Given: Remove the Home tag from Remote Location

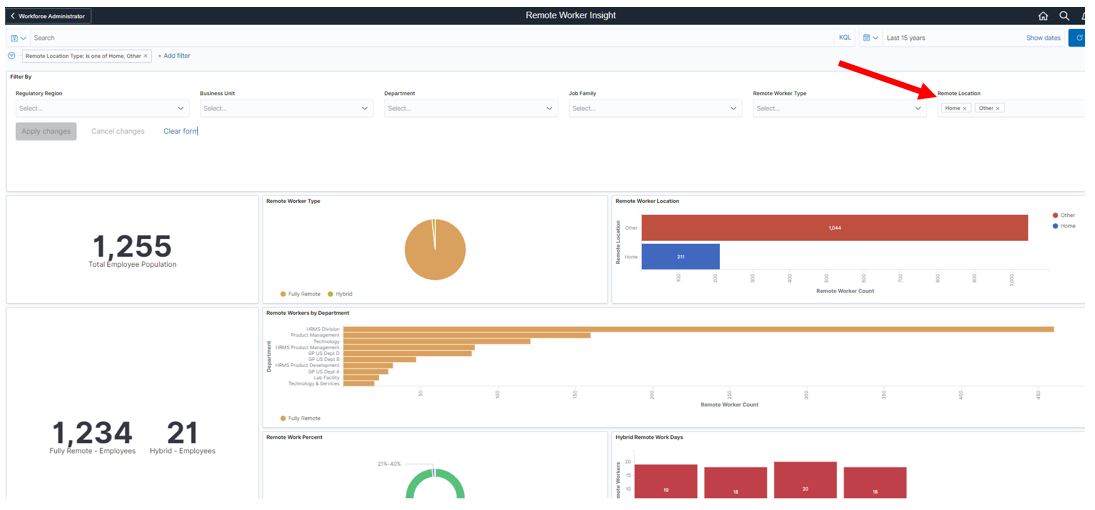Looking at the screenshot, I should pyautogui.click(x=965, y=108).
